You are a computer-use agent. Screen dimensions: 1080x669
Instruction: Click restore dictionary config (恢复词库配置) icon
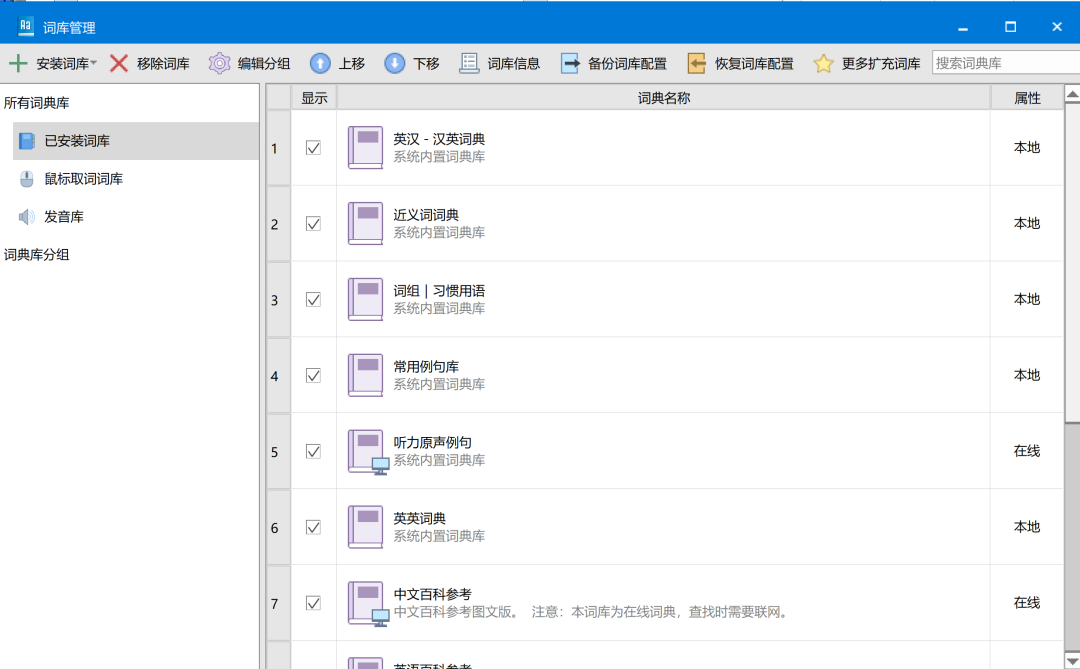697,63
